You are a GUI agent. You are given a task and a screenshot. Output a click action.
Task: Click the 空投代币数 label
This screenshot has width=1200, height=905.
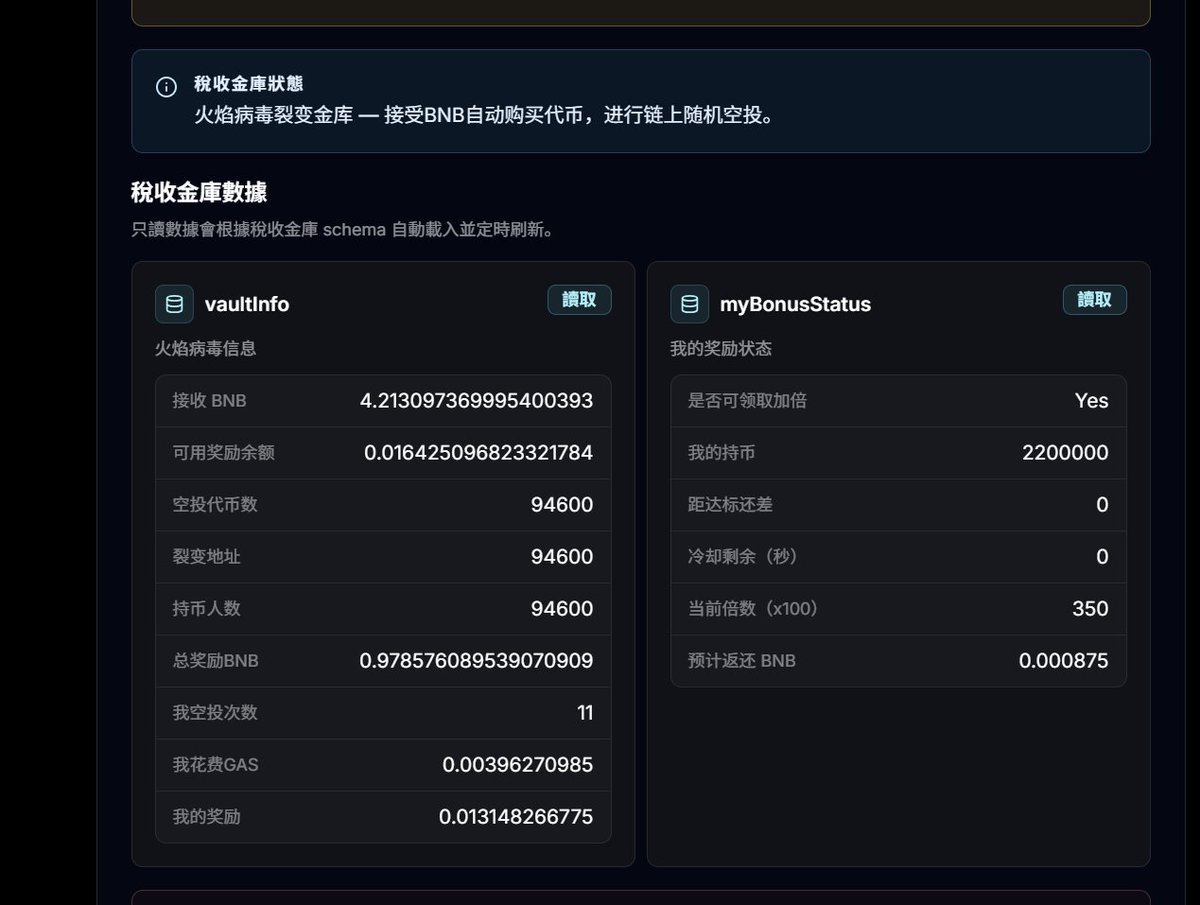(x=215, y=505)
